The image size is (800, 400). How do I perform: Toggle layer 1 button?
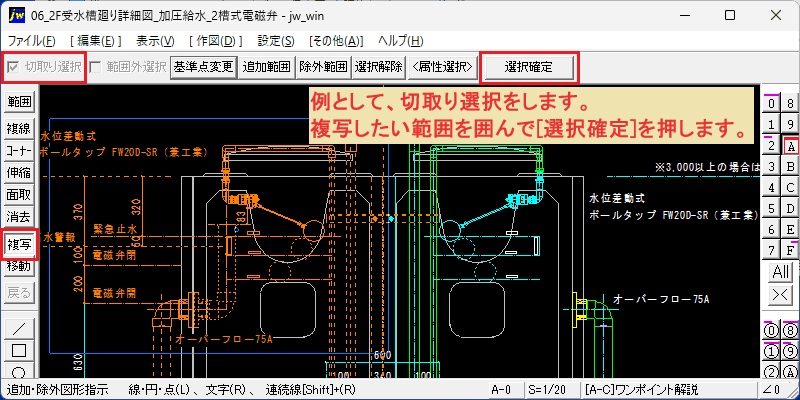771,125
